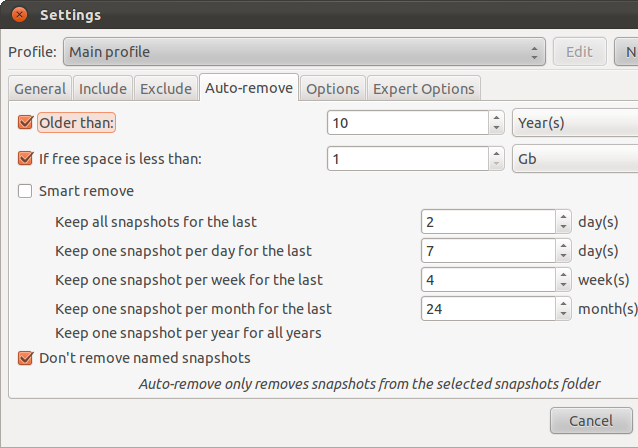
Task: Open the Gb unit dropdown
Action: click(x=575, y=158)
